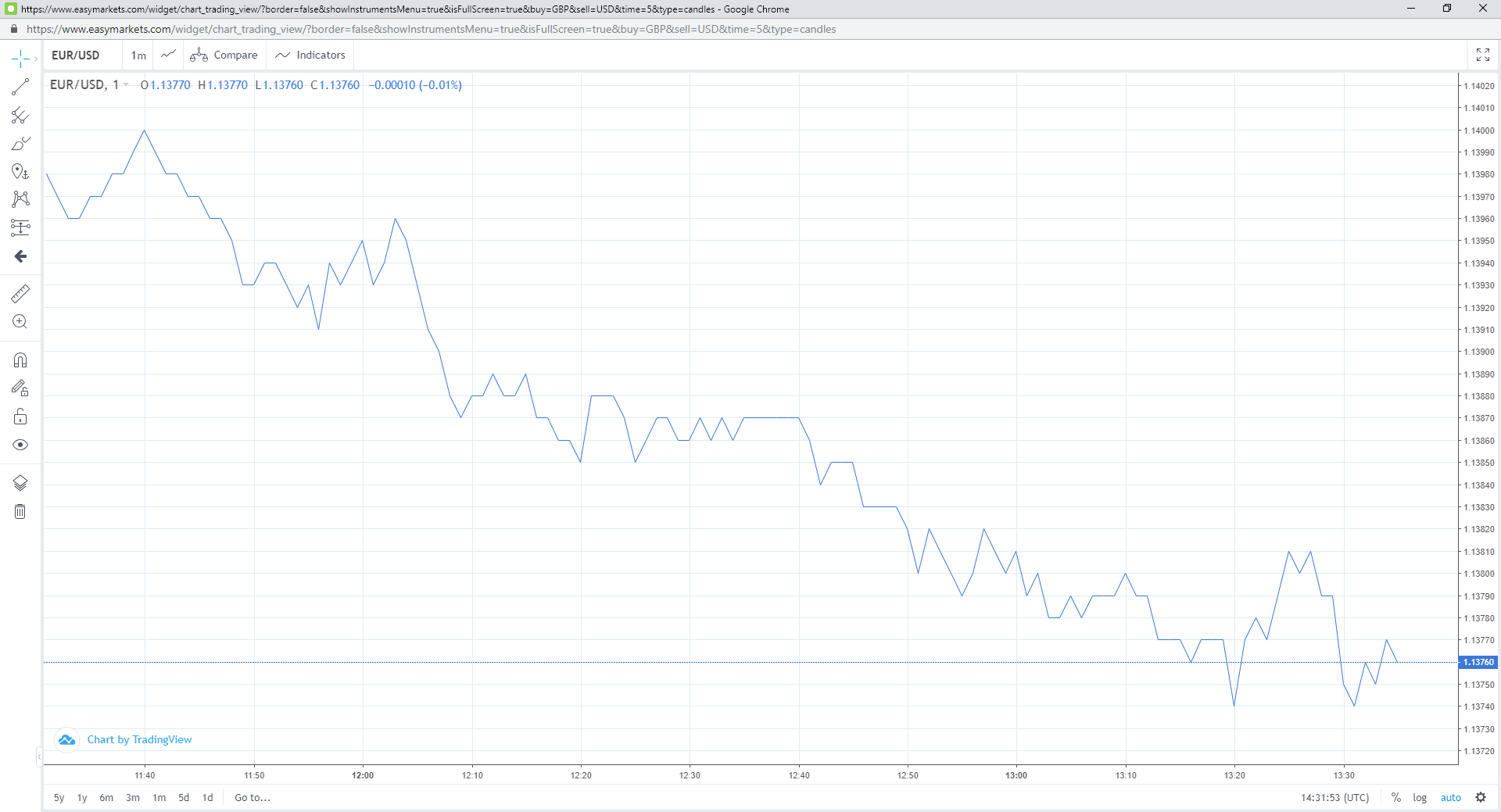Hide all drawing tools with eye icon

click(x=20, y=445)
